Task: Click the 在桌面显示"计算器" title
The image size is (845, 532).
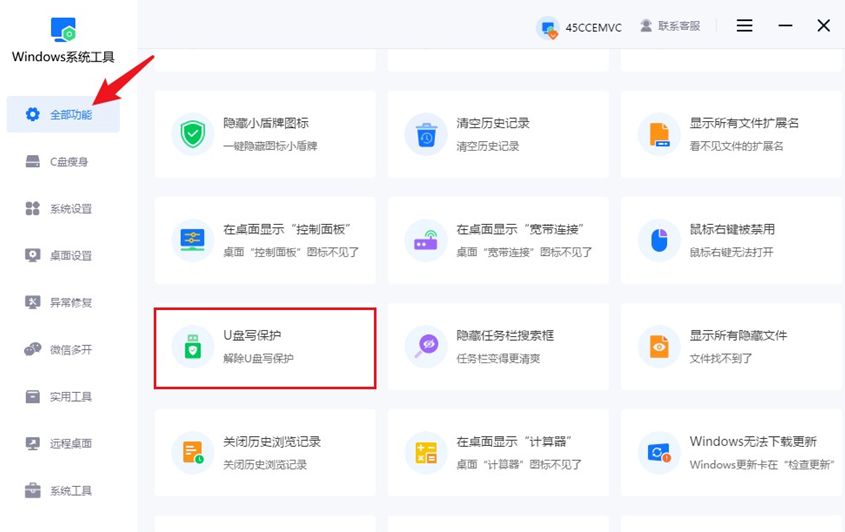Action: [x=514, y=441]
